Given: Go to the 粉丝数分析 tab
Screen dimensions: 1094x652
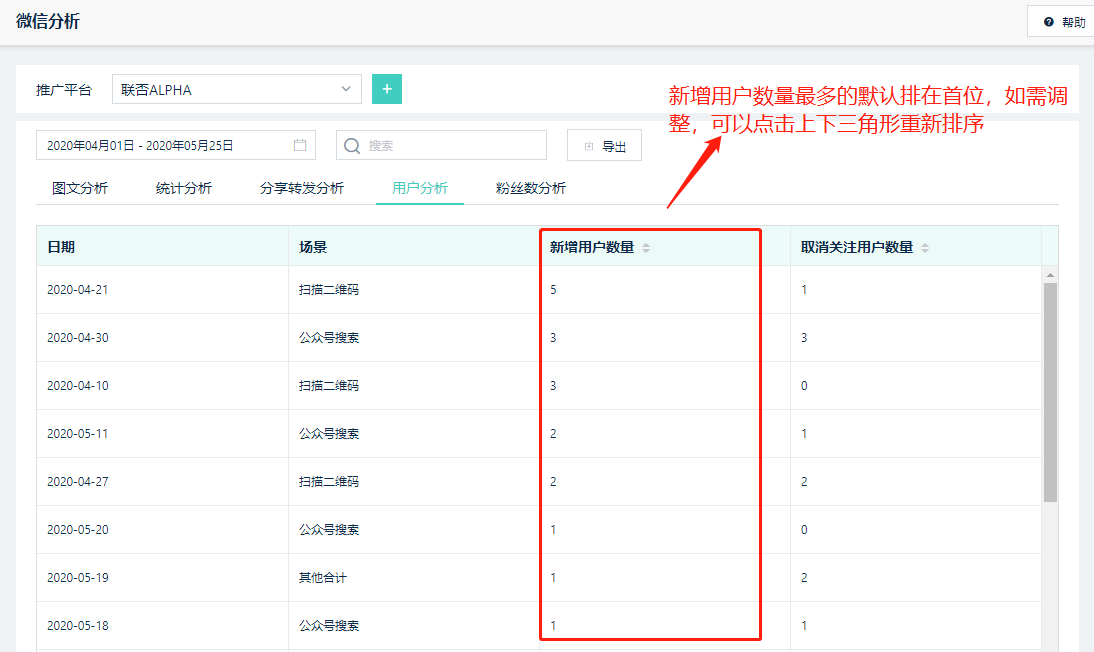Looking at the screenshot, I should click(x=530, y=188).
